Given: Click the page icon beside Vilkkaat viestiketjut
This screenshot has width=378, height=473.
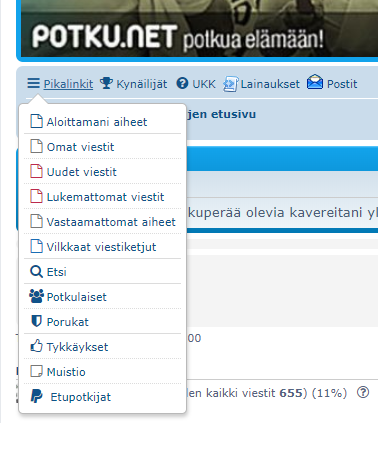Looking at the screenshot, I should click(36, 246).
